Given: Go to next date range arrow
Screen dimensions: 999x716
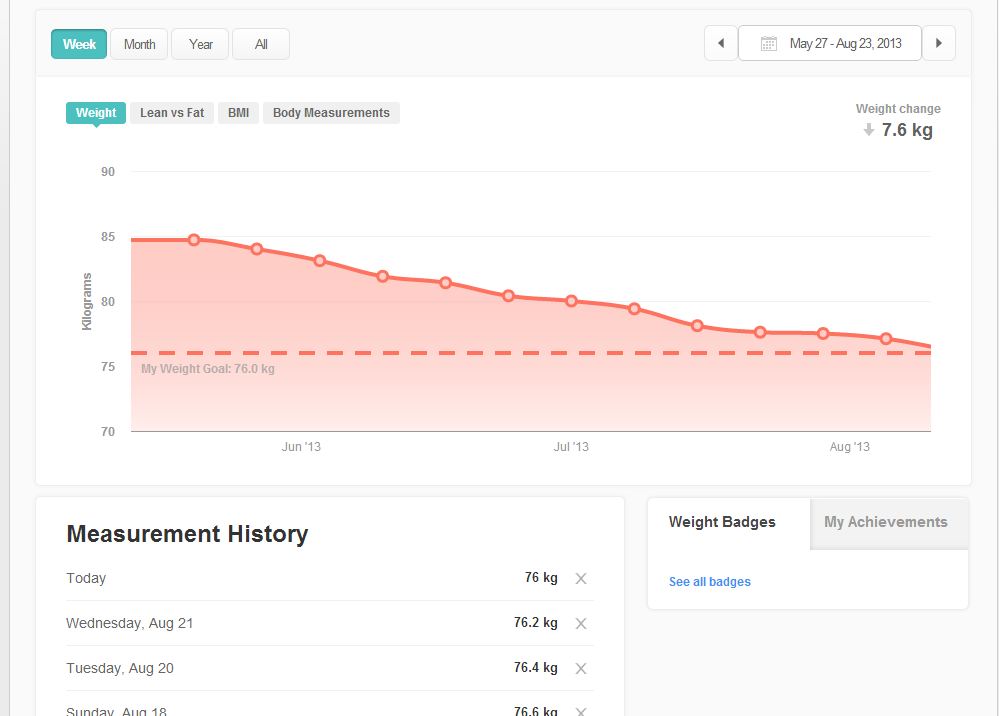Looking at the screenshot, I should (x=938, y=43).
